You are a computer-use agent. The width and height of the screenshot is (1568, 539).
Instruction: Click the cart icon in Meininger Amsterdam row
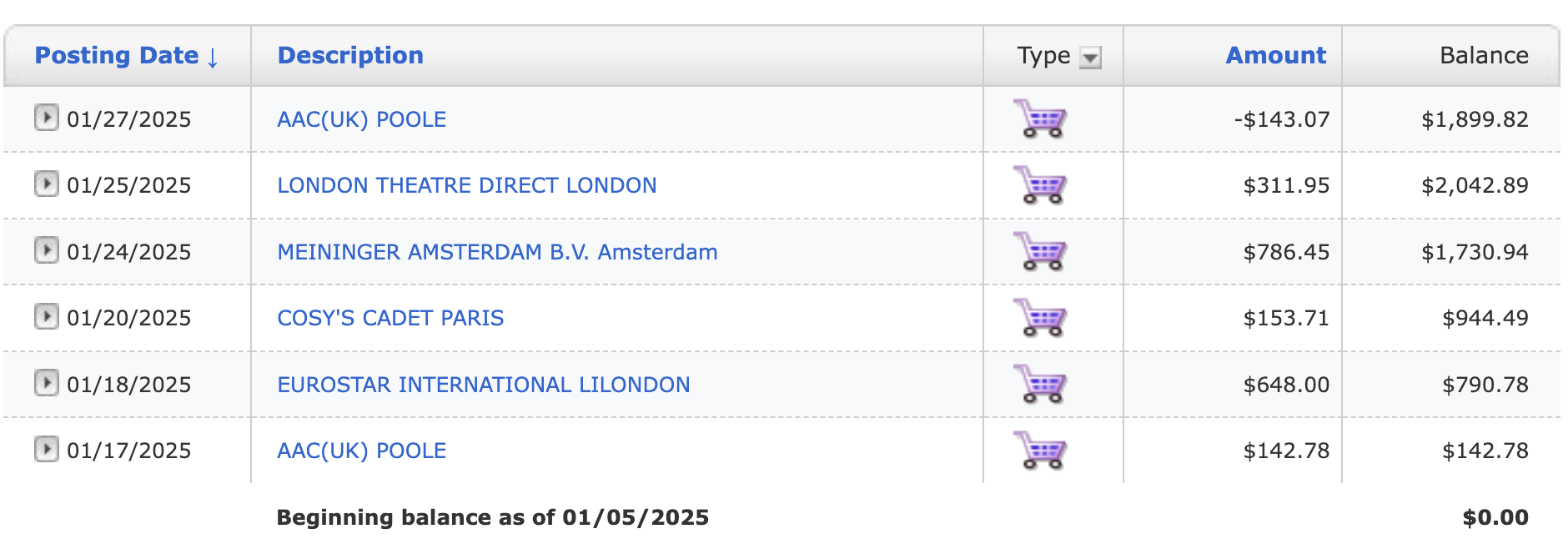(1040, 251)
